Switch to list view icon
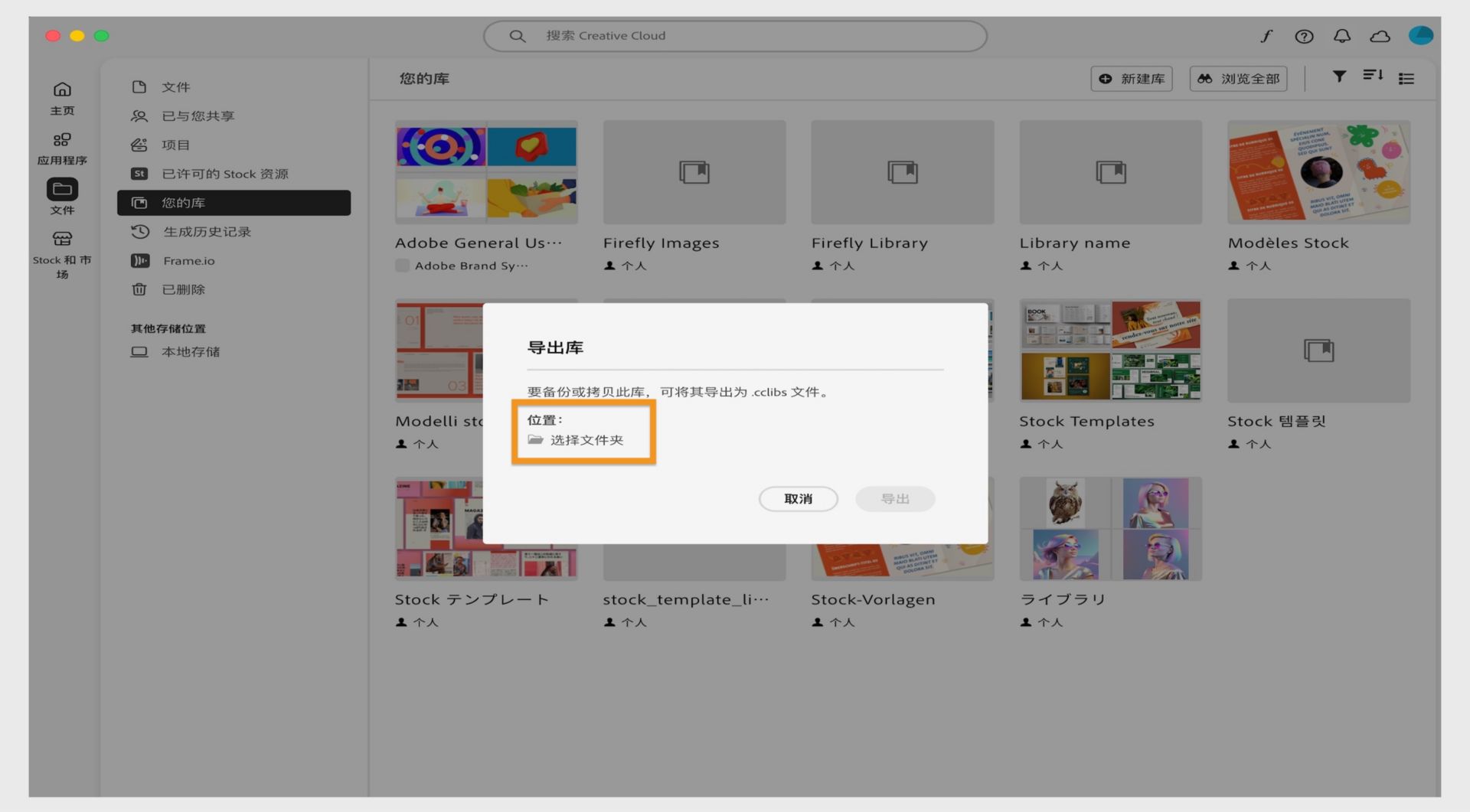Image resolution: width=1470 pixels, height=812 pixels. (x=1406, y=78)
